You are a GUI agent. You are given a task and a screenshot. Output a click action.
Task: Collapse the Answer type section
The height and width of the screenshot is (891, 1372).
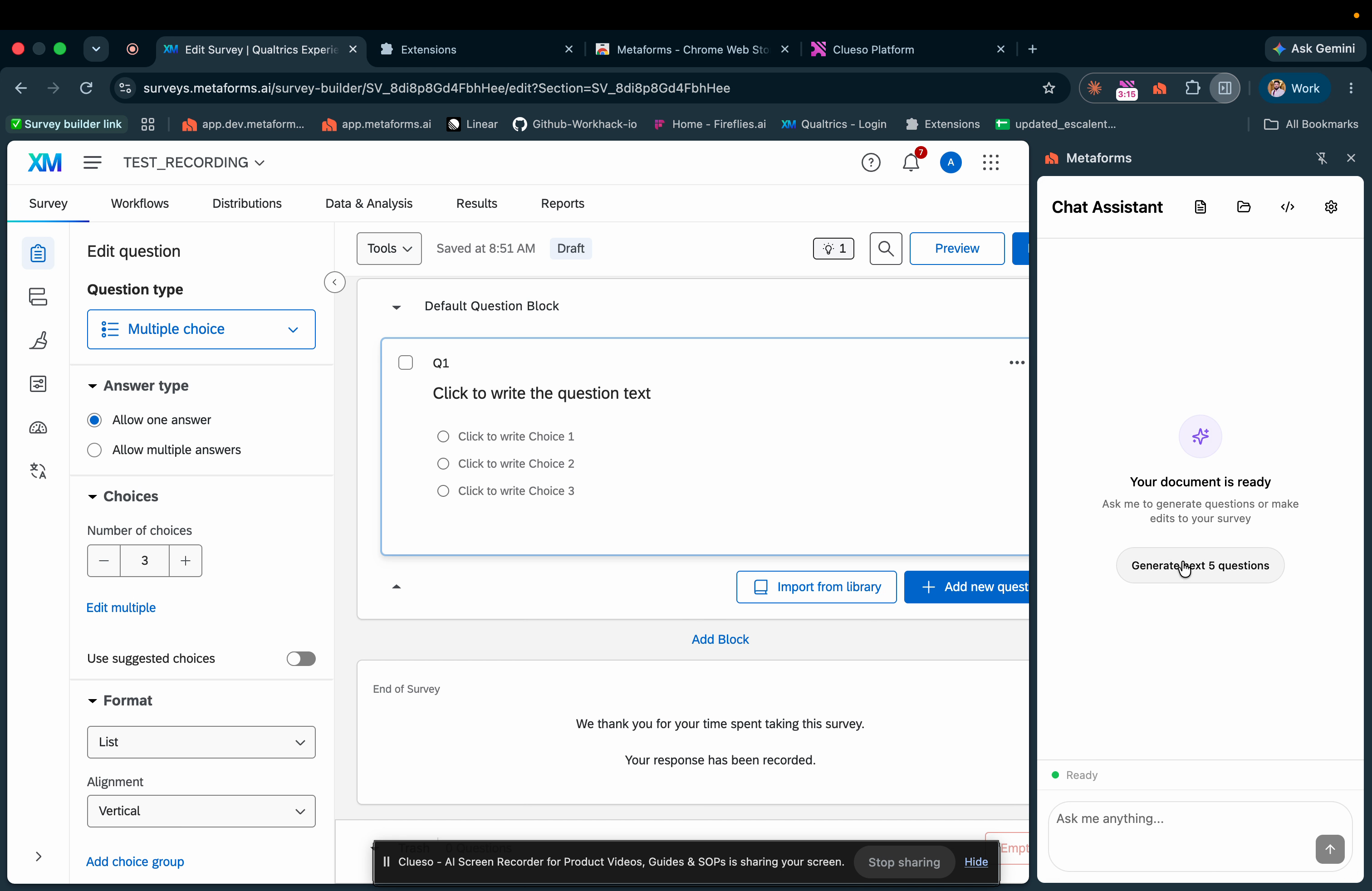92,386
